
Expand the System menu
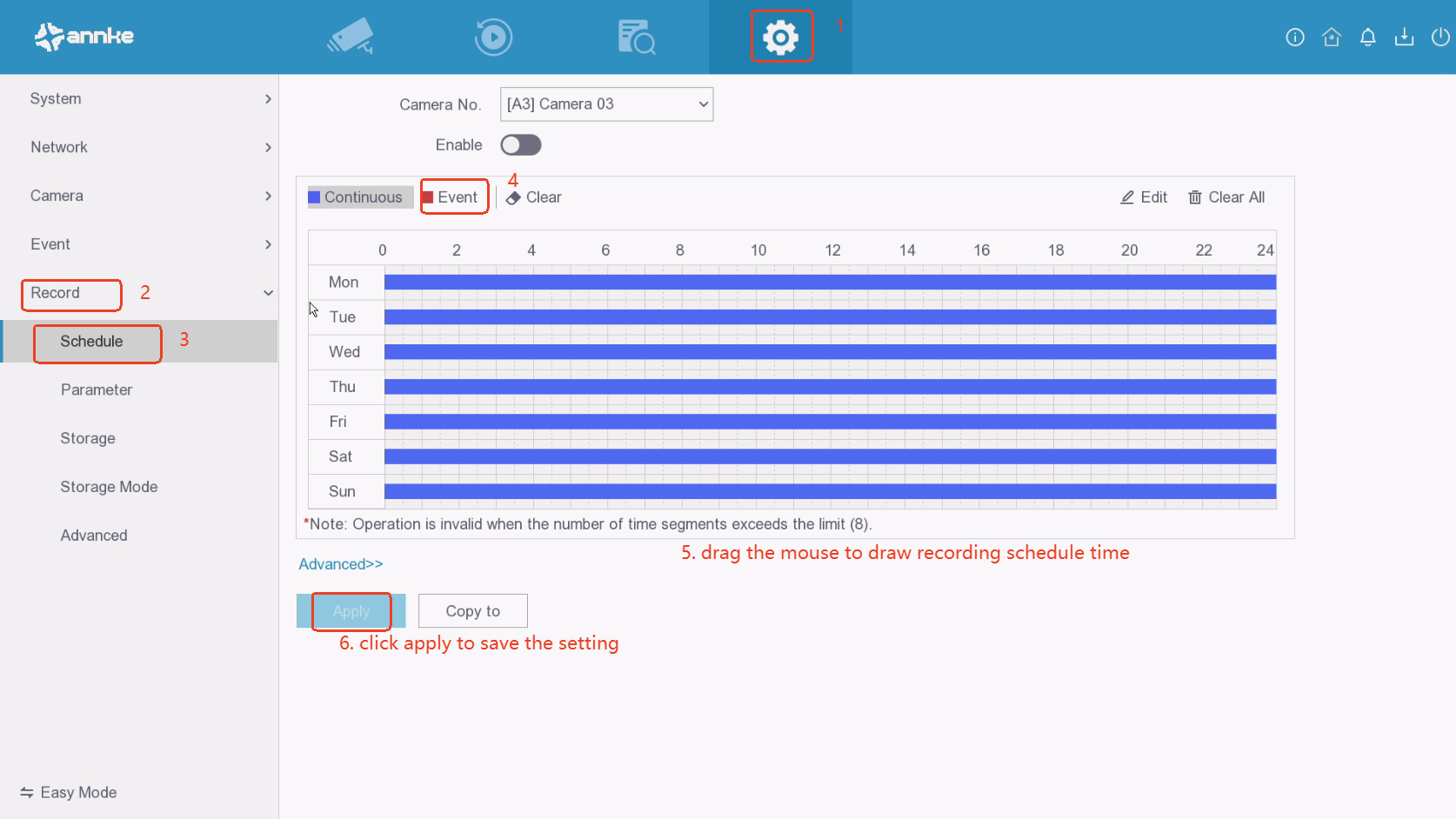139,99
